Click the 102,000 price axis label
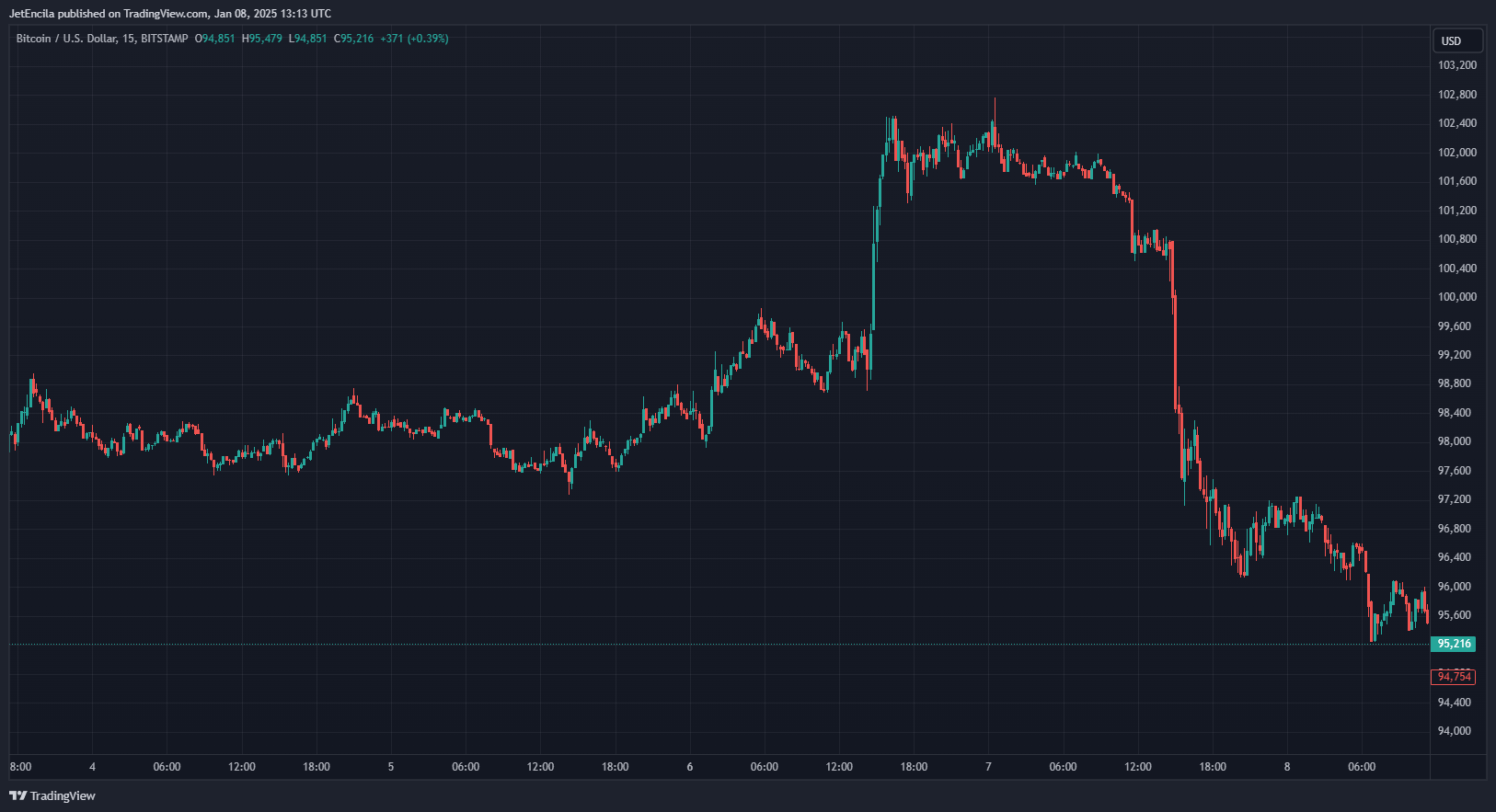This screenshot has height=812, width=1496. pyautogui.click(x=1457, y=153)
